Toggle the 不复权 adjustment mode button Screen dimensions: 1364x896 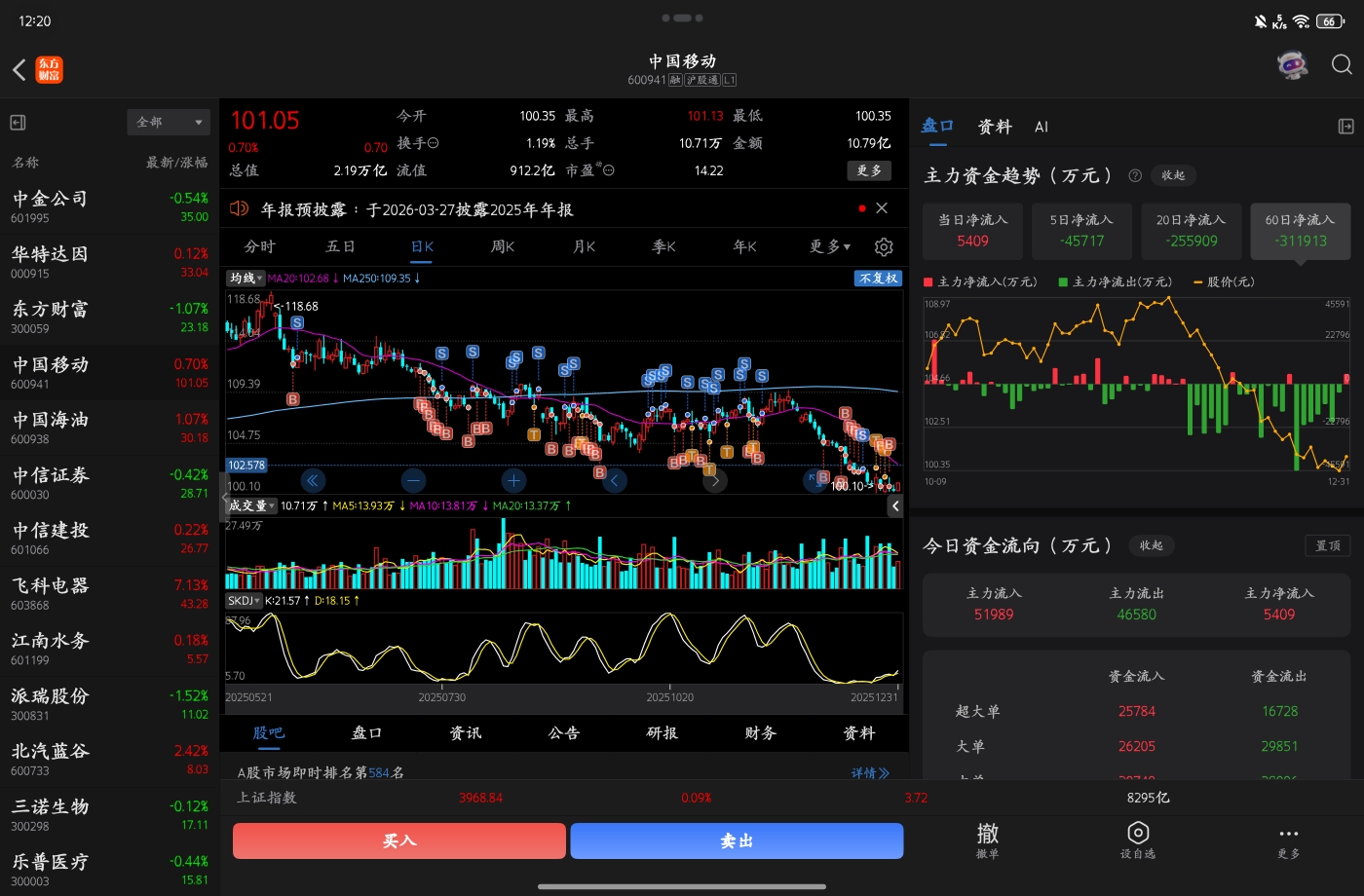(878, 279)
